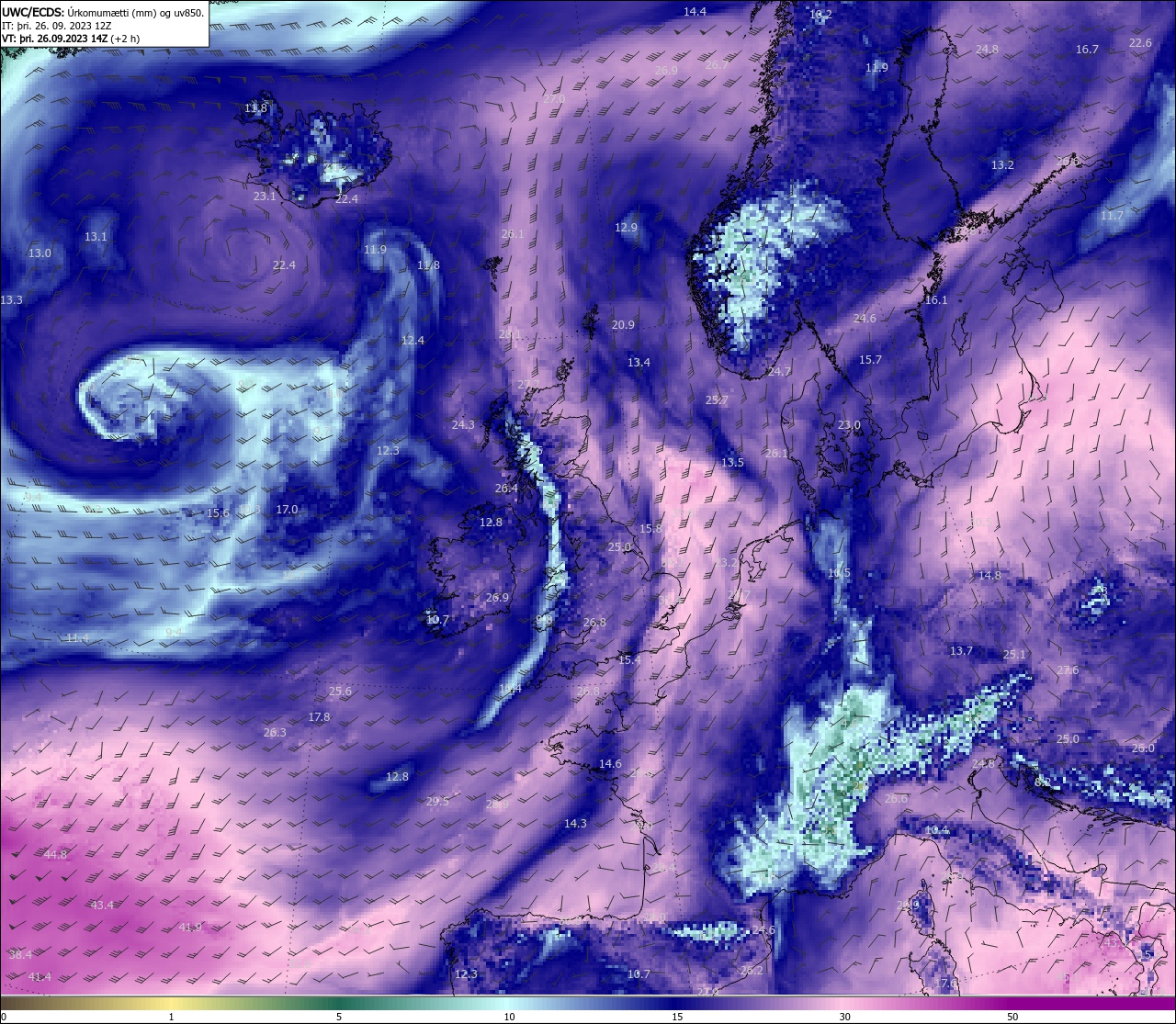Click the '26.2' value at bottom
The height and width of the screenshot is (1024, 1176).
click(752, 971)
